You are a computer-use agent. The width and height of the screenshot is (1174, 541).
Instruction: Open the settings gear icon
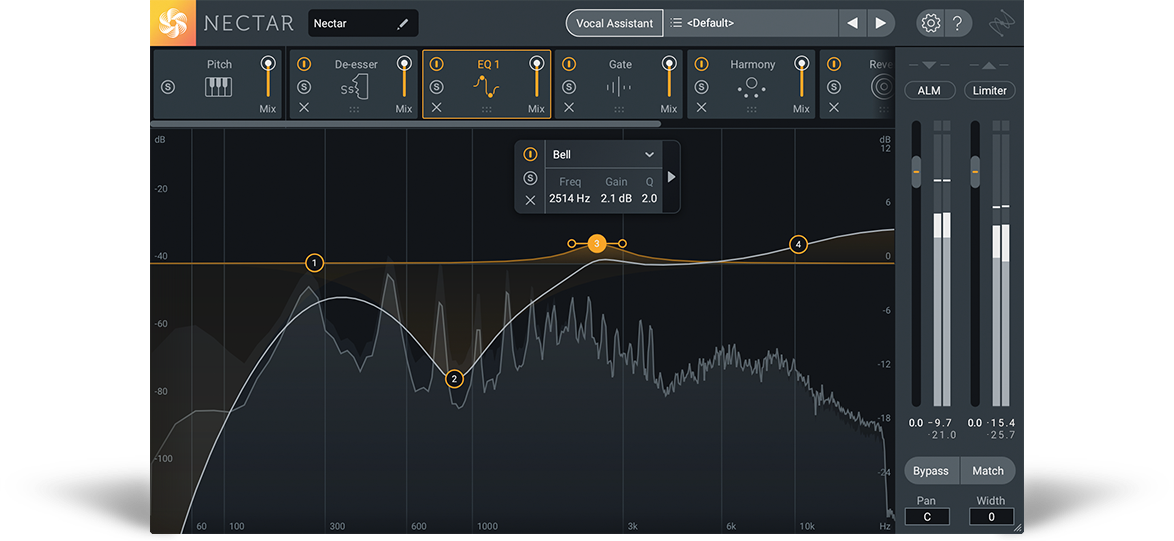click(x=931, y=23)
